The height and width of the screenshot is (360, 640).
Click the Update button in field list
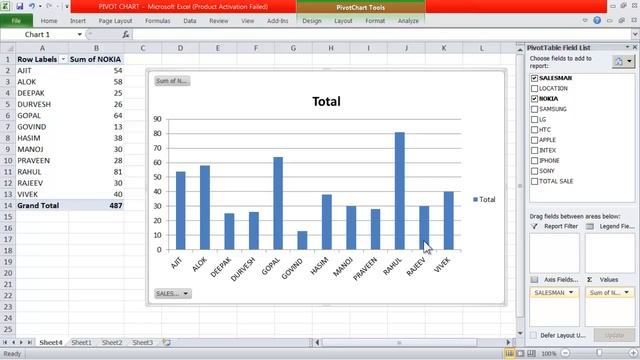point(614,335)
